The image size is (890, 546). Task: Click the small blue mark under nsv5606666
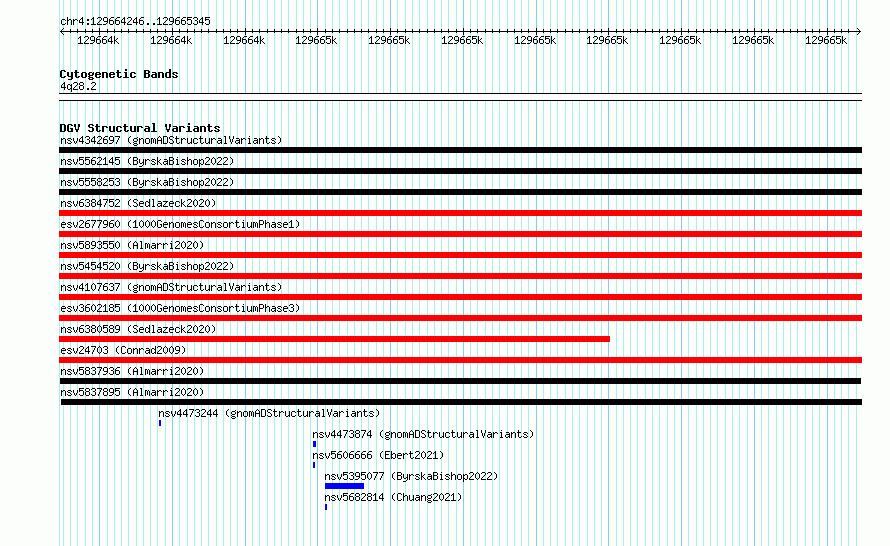coord(314,465)
